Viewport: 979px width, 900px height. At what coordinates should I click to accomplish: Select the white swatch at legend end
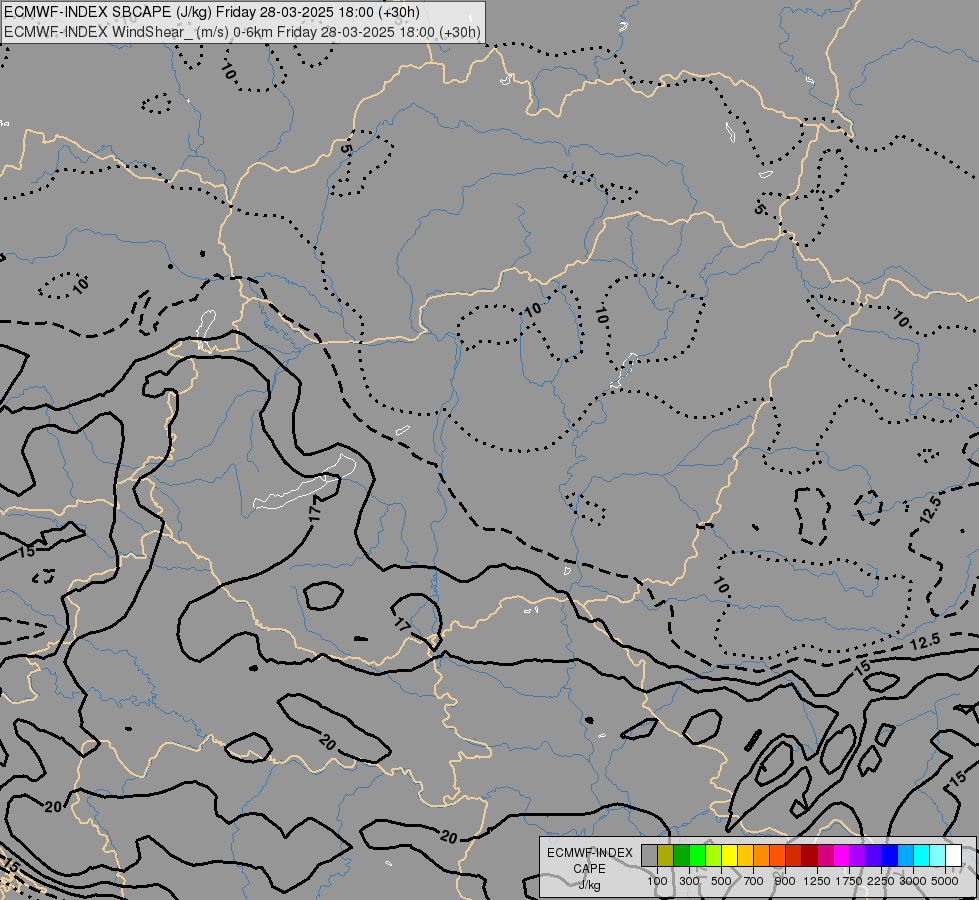[953, 855]
